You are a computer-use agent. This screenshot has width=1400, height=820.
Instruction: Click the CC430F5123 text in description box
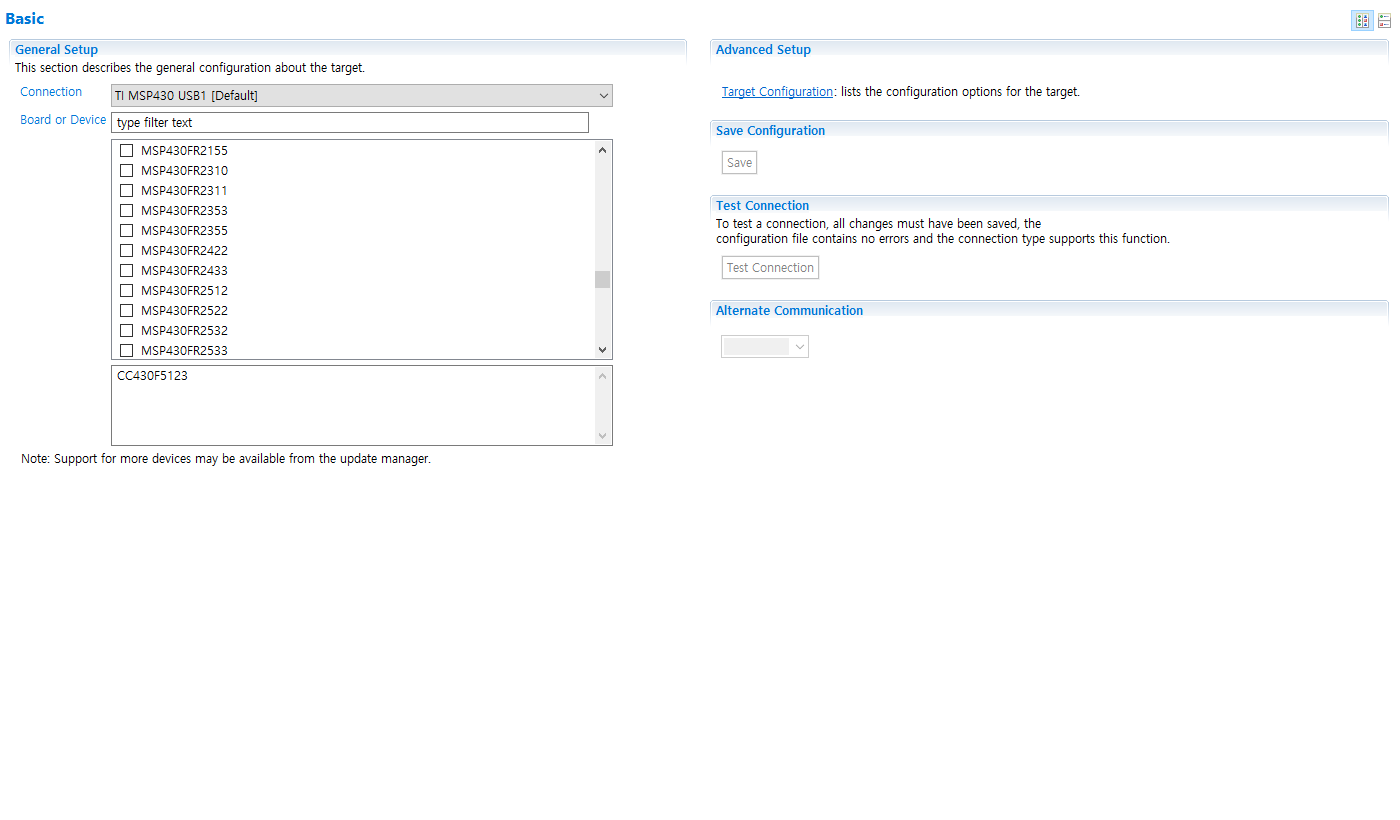click(152, 377)
